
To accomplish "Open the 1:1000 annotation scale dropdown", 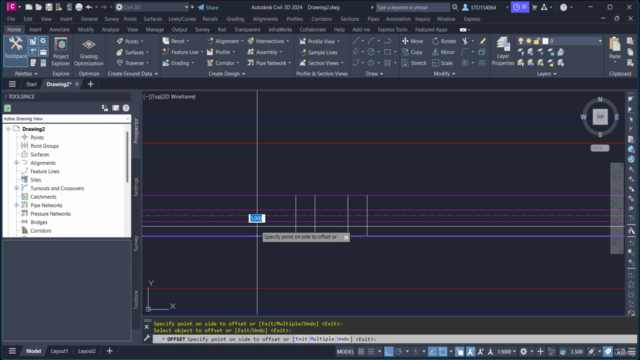I will coord(507,351).
